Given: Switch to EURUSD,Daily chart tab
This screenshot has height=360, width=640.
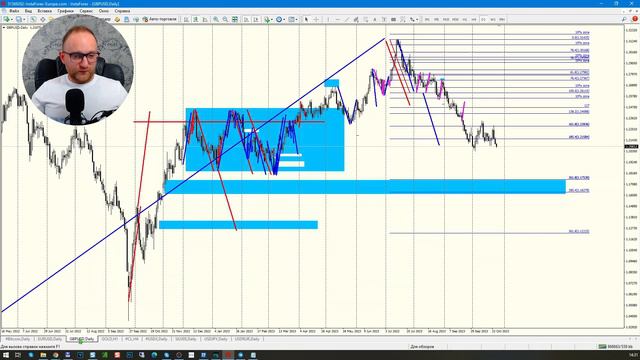Looking at the screenshot, I should pos(49,339).
